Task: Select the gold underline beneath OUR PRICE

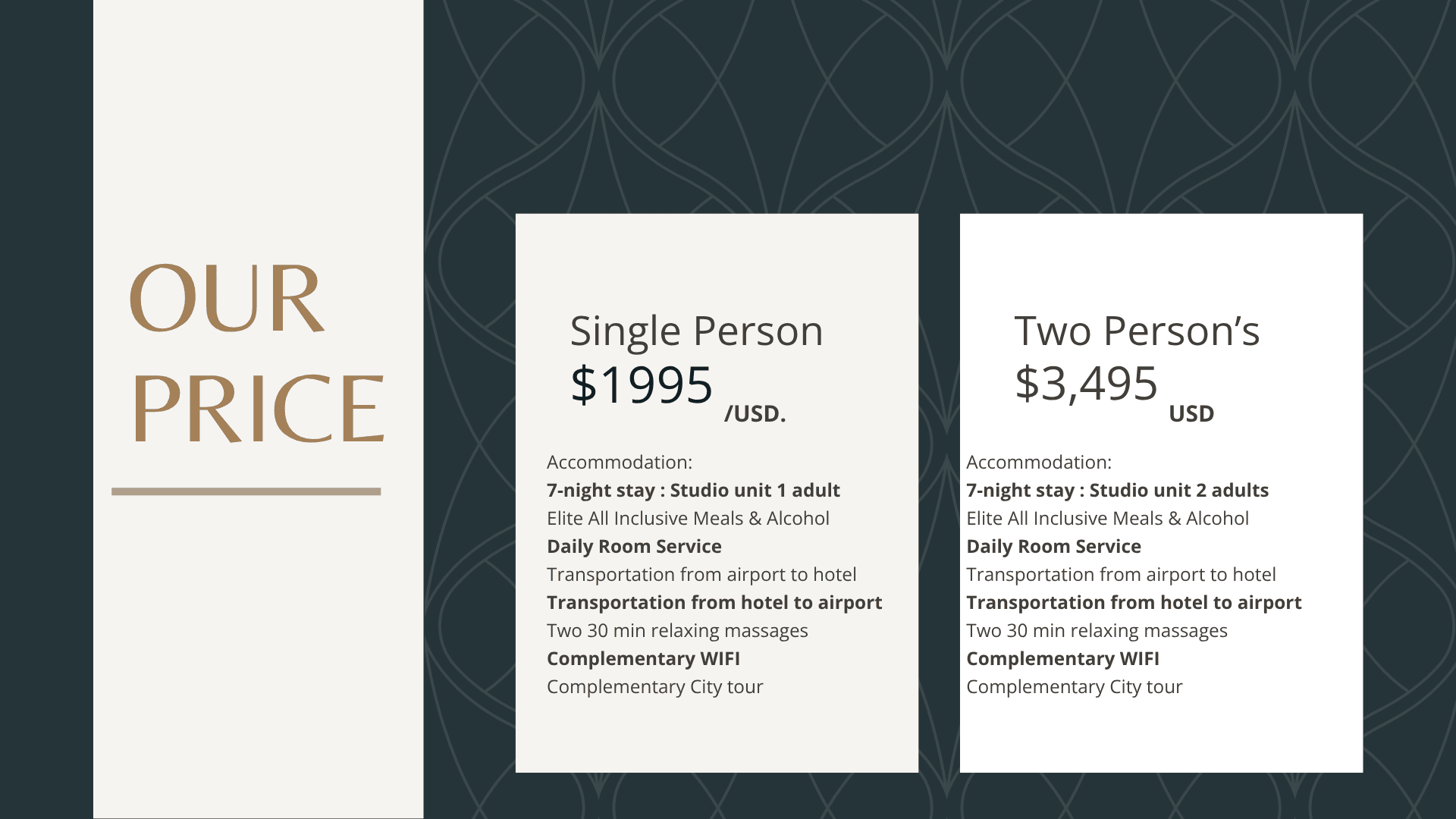Action: tap(246, 491)
